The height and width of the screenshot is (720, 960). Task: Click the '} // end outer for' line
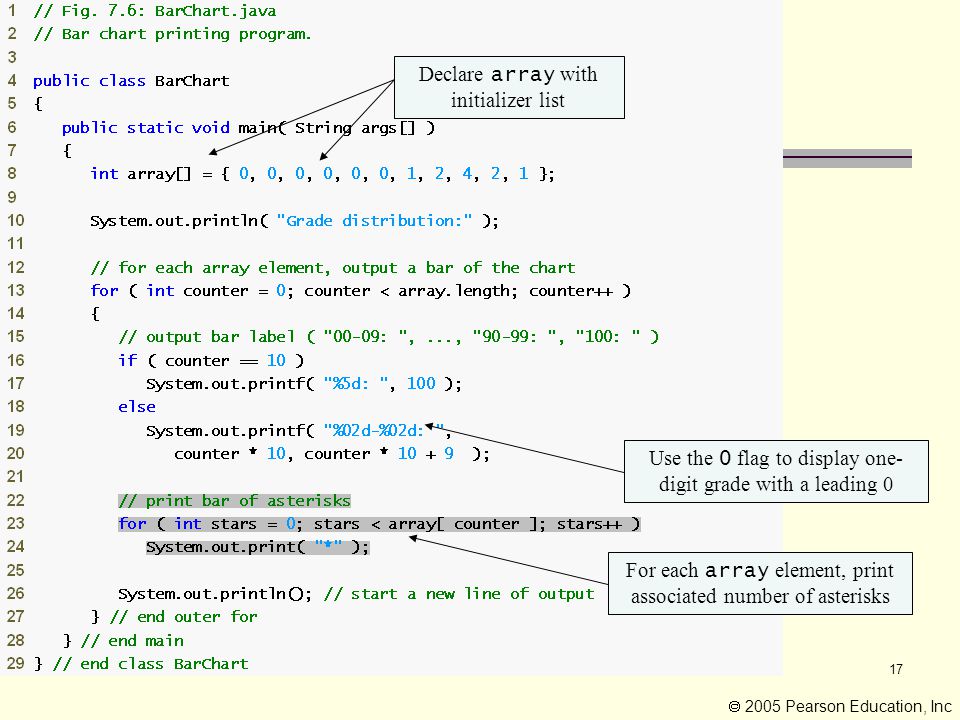174,617
